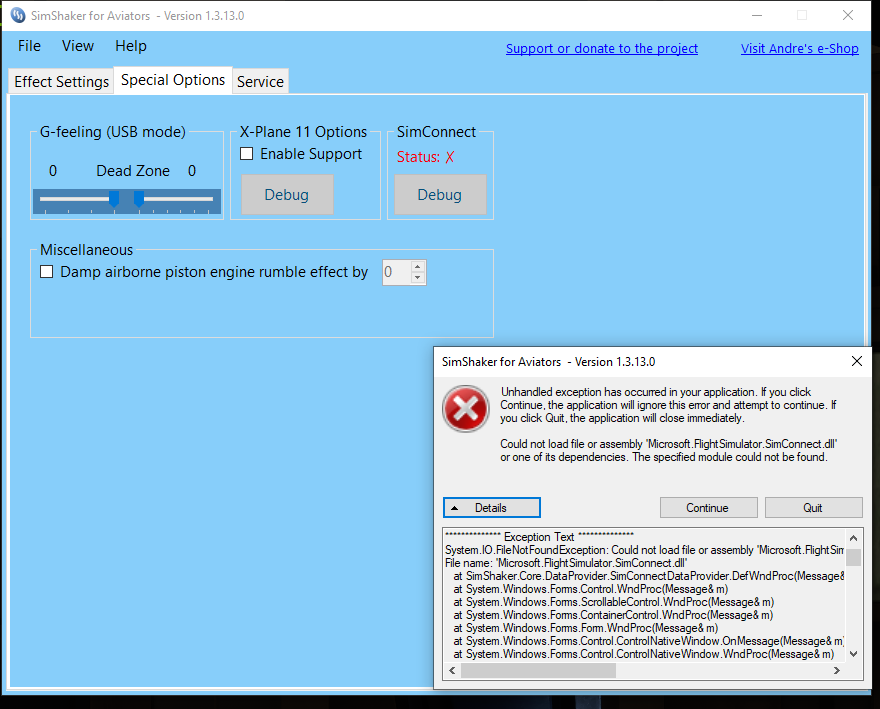Click the right arrow of the horizontal details scrollbar

pos(838,670)
